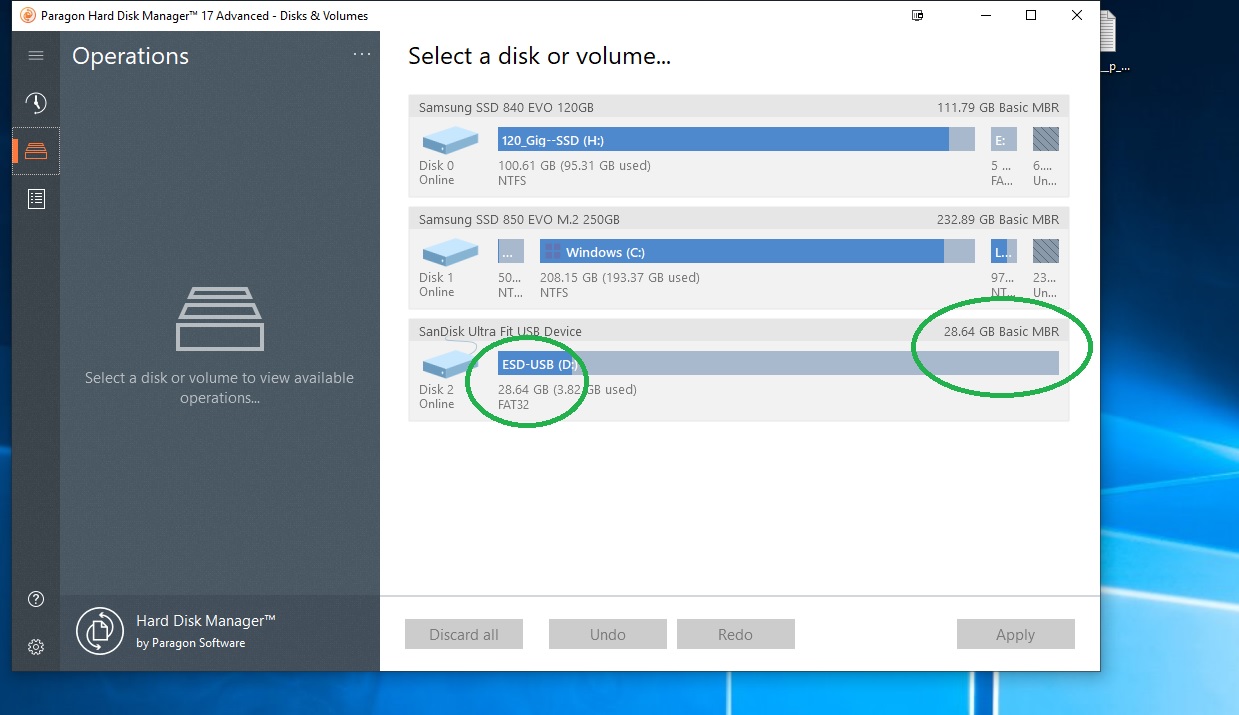Select the Windows (C:) volume
1239x715 pixels.
757,252
